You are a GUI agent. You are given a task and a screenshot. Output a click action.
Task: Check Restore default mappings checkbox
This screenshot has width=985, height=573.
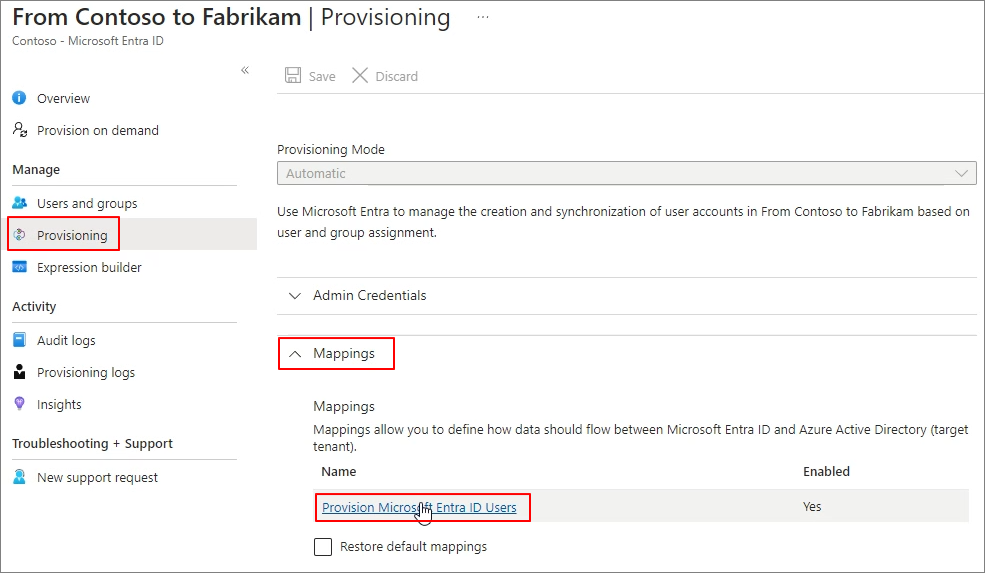(x=323, y=547)
